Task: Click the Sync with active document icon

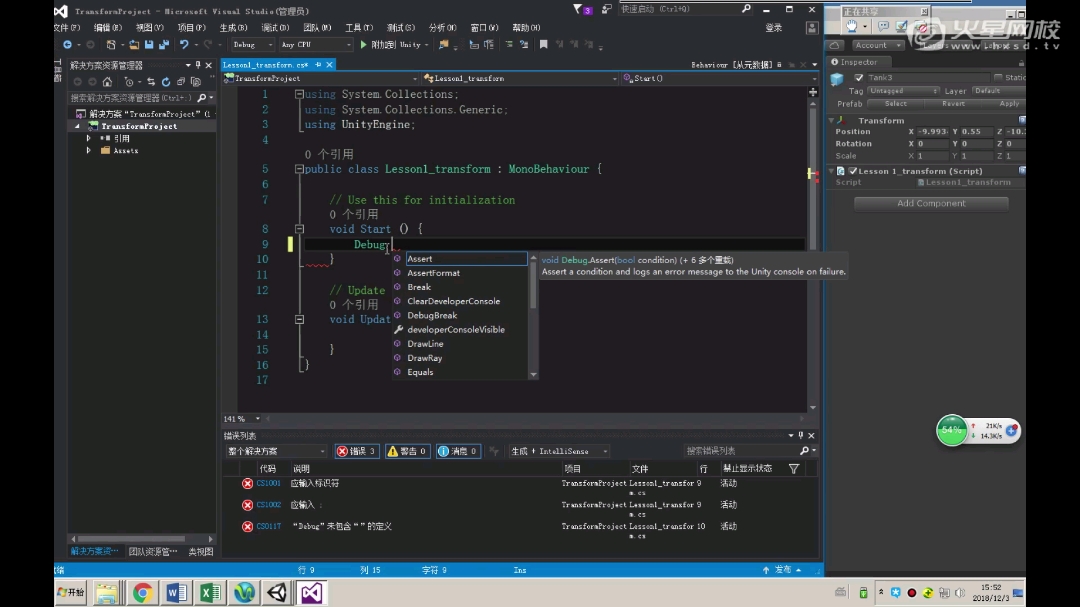Action: [151, 81]
